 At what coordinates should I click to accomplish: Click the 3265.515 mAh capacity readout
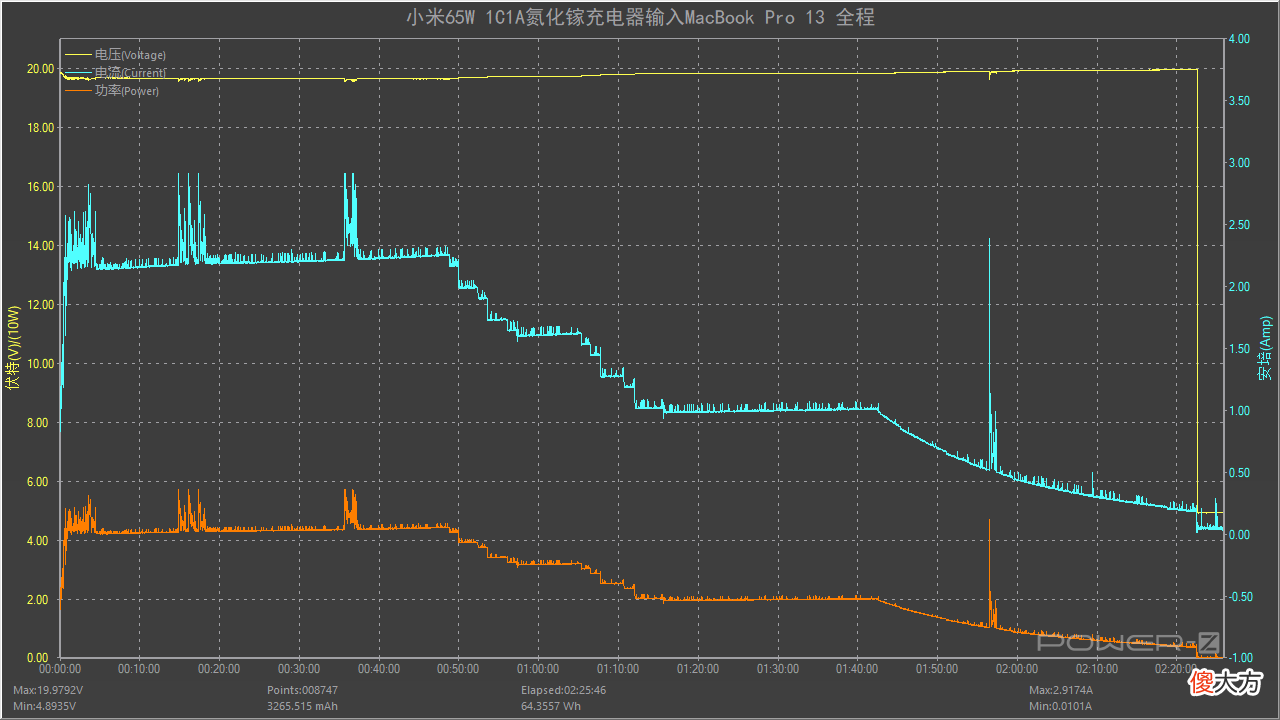pos(304,705)
